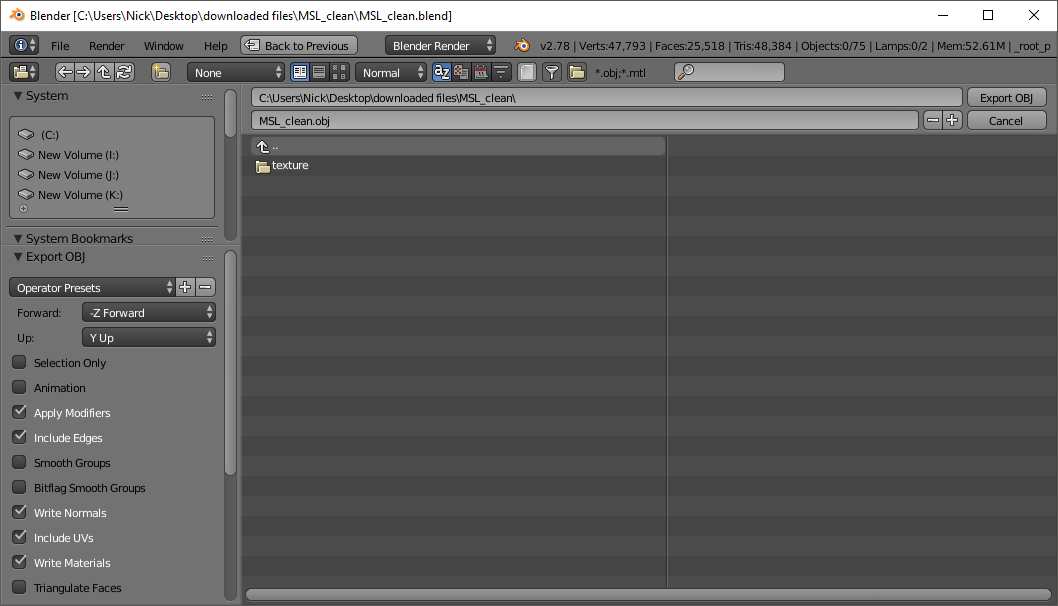Click the System list resize handle
This screenshot has height=606, width=1058.
(121, 209)
